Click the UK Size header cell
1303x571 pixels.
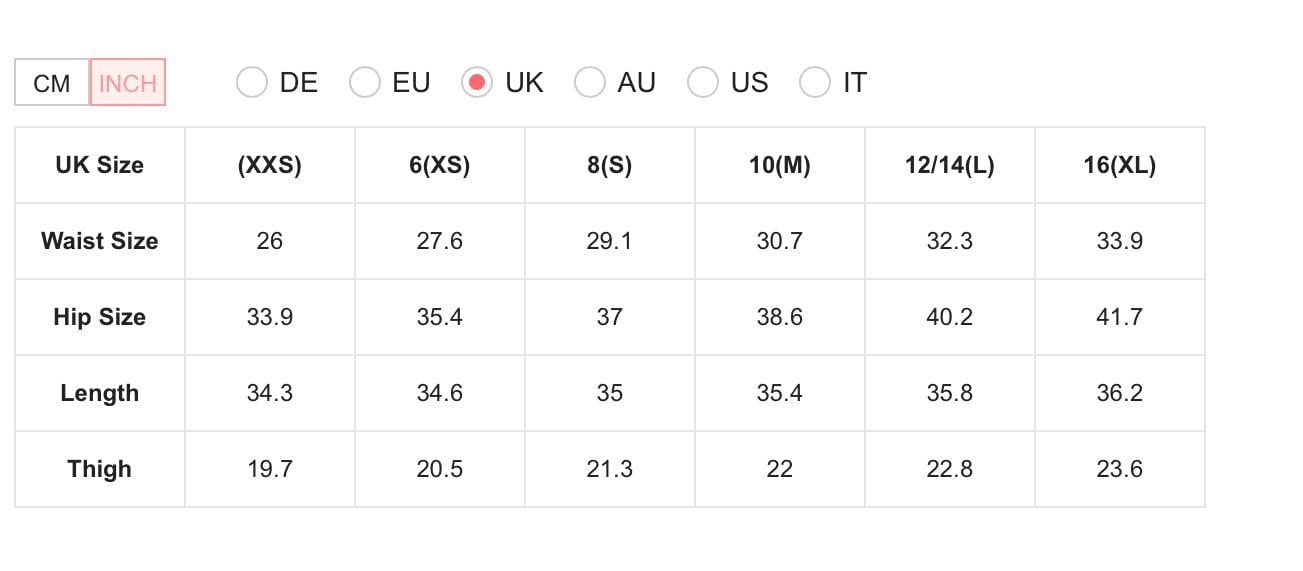click(x=100, y=165)
